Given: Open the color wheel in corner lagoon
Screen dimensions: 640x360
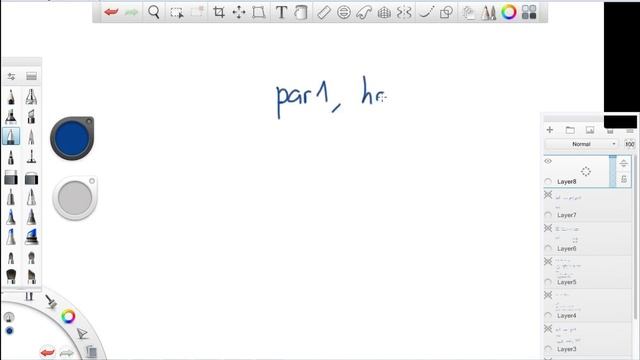Looking at the screenshot, I should [x=68, y=316].
